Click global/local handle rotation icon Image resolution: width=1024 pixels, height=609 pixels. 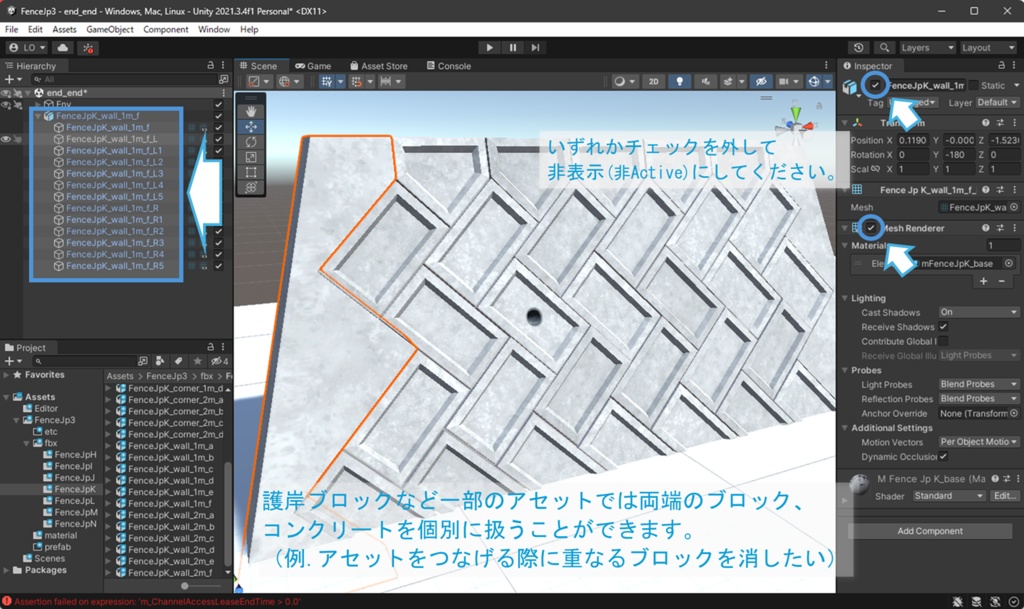click(284, 82)
